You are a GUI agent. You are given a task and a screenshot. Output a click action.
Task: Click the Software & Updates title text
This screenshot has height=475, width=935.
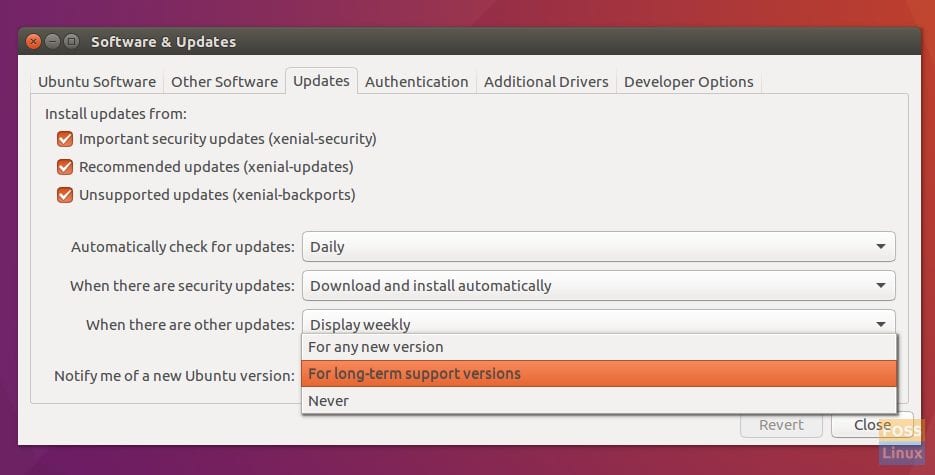[x=163, y=42]
